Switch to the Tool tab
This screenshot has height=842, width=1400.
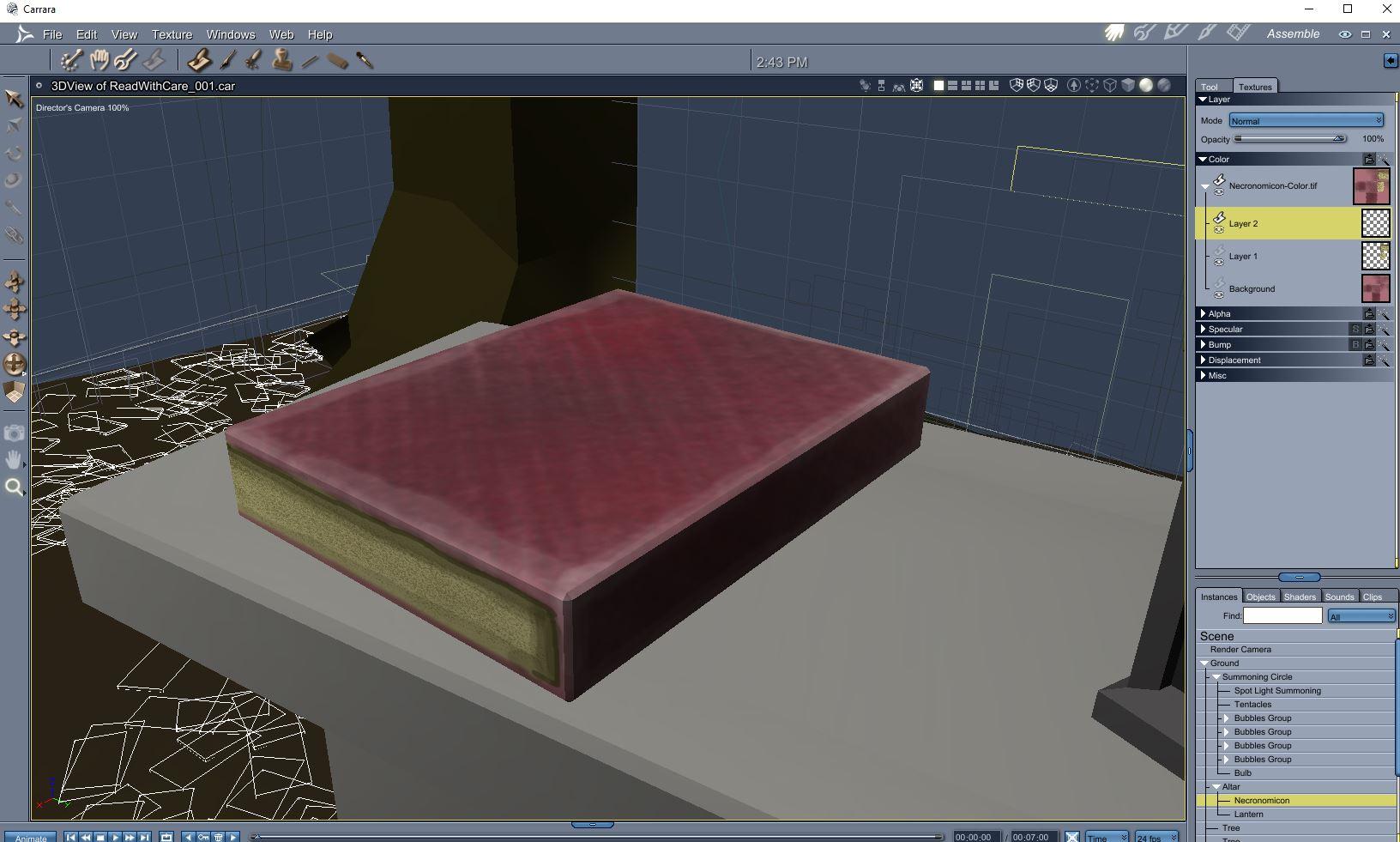[1210, 87]
